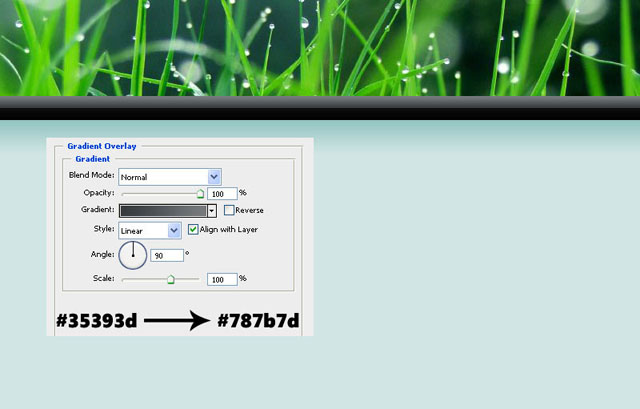Open the gradient picker dropdown arrow
The height and width of the screenshot is (409, 640).
[x=212, y=211]
